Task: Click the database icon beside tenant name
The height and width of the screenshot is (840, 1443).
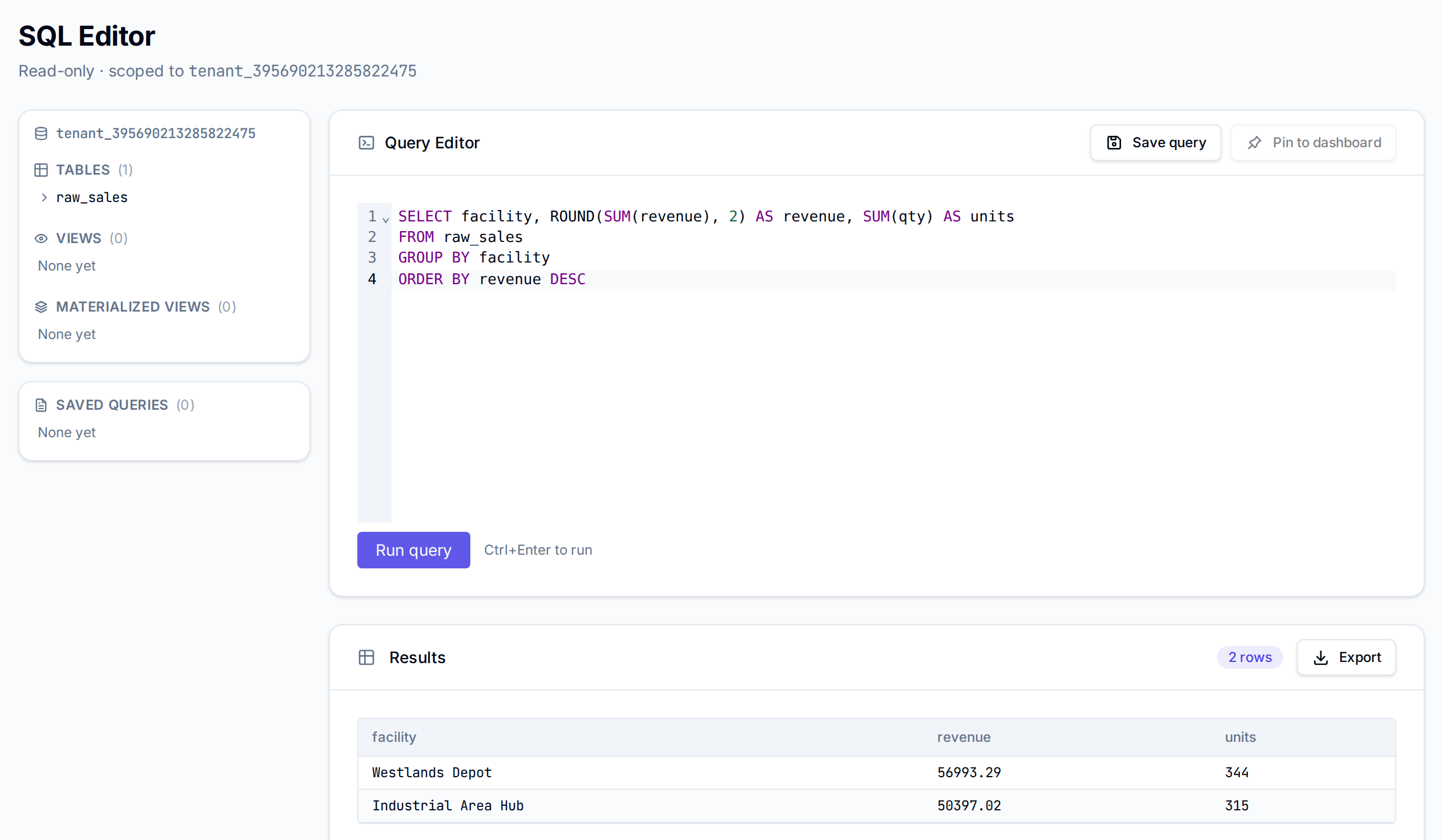Action: point(41,134)
